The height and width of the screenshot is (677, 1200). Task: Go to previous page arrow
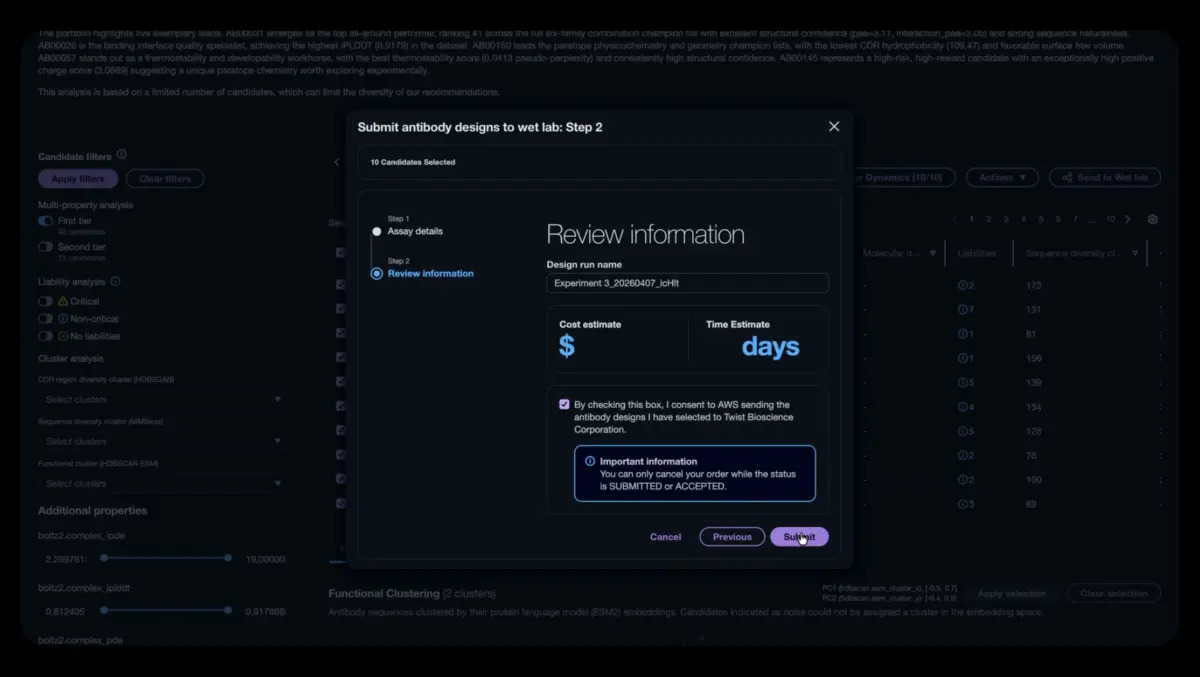[x=954, y=219]
